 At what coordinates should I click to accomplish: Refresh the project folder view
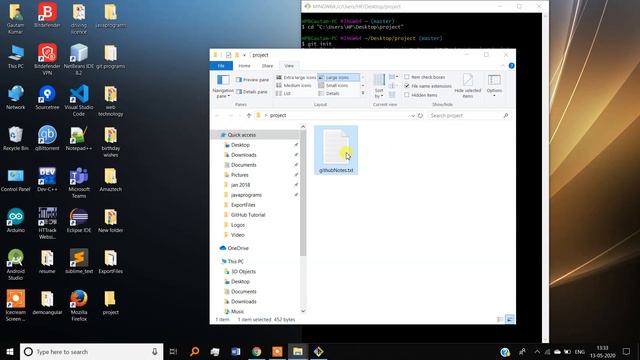pyautogui.click(x=420, y=116)
